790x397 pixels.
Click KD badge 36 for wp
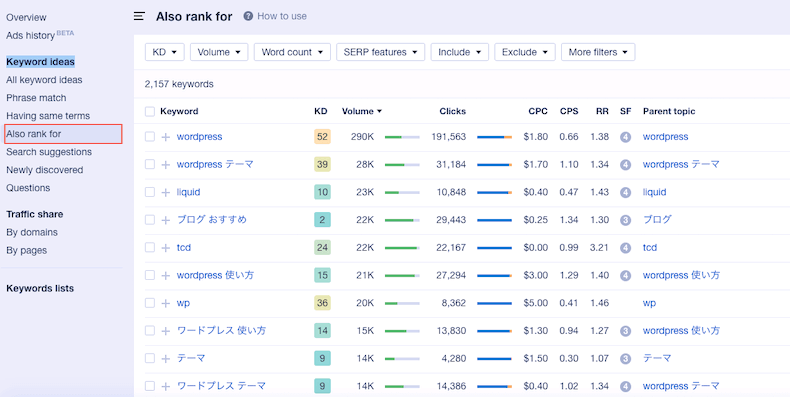pos(322,303)
